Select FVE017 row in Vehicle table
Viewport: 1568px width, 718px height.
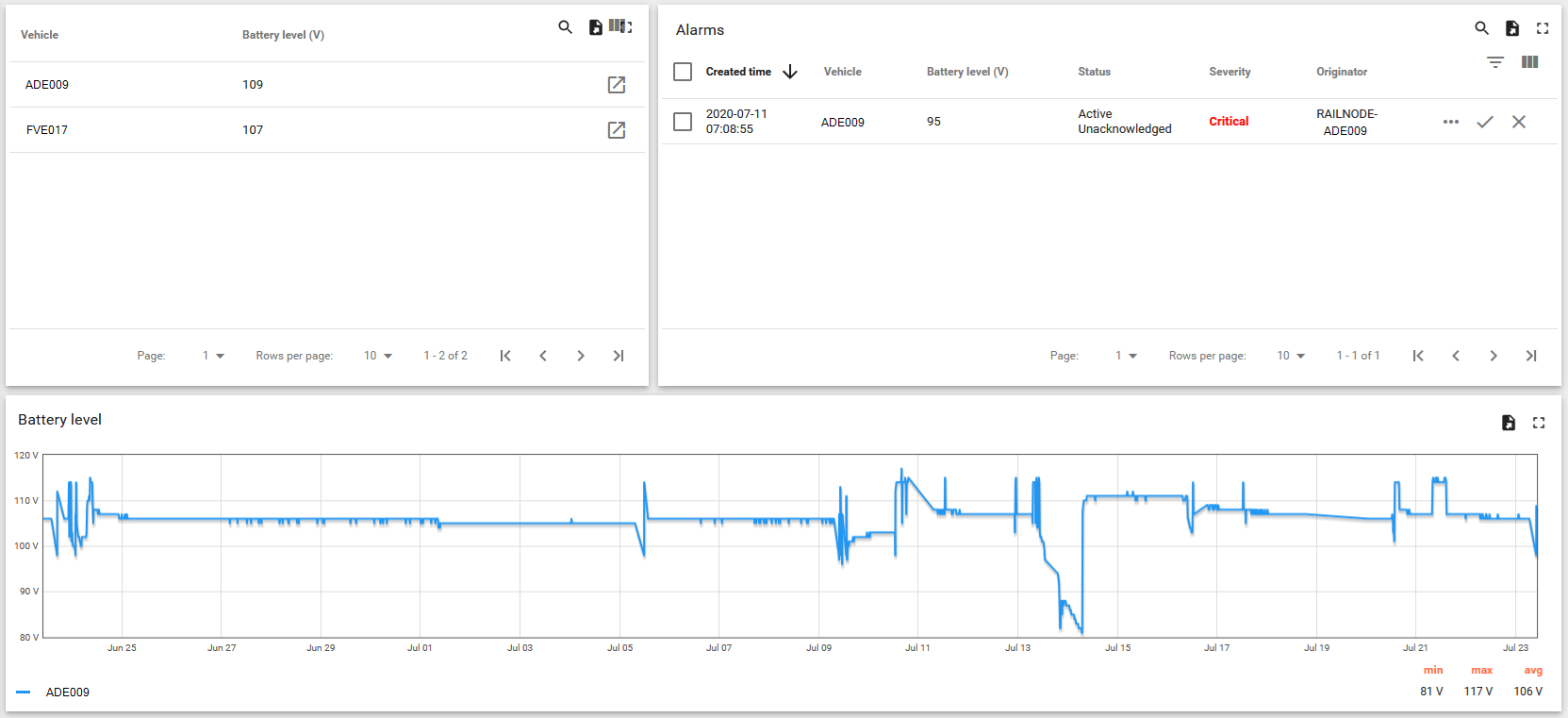click(x=326, y=130)
